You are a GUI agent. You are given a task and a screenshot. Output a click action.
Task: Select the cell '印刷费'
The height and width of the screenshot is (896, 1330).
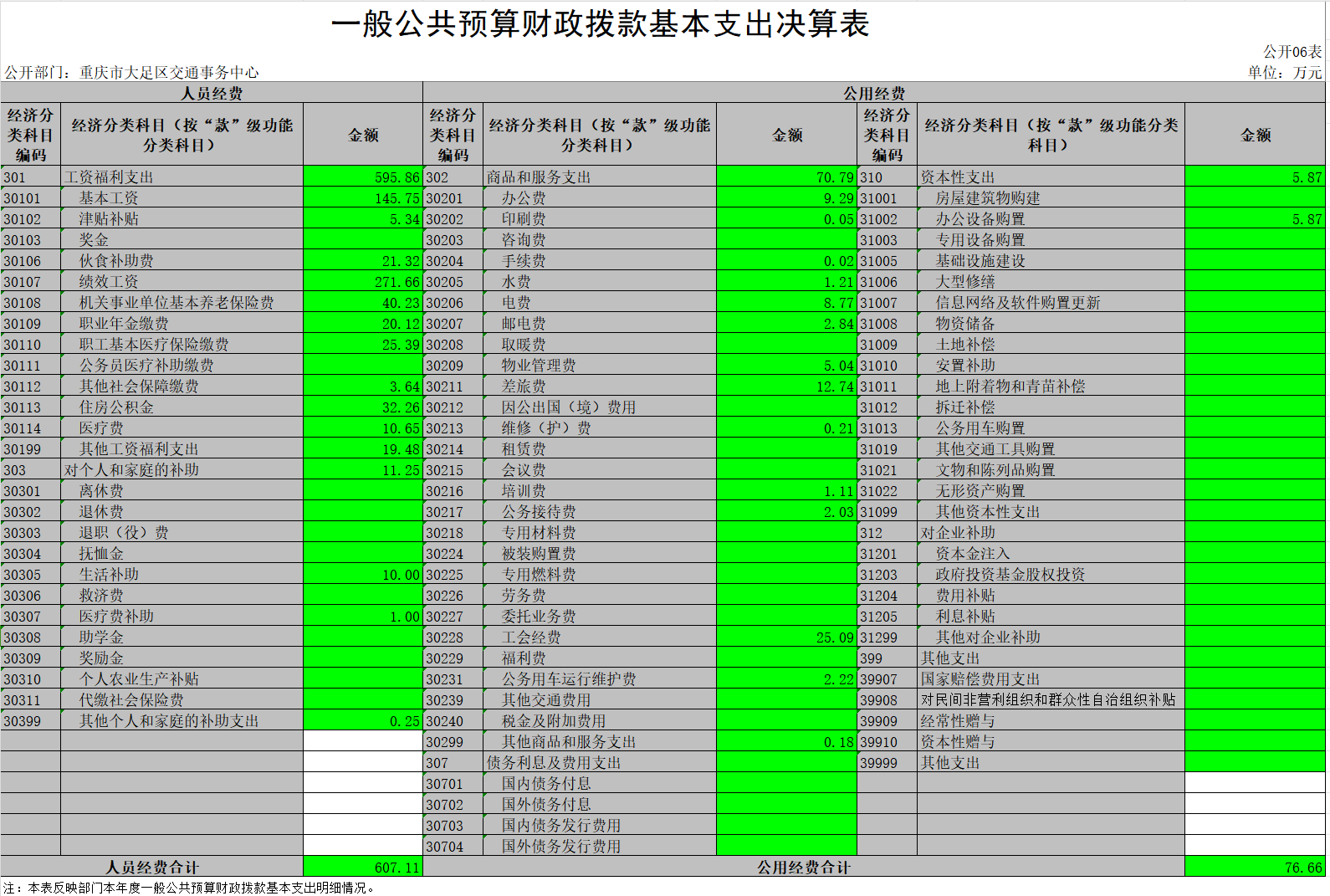[x=600, y=218]
